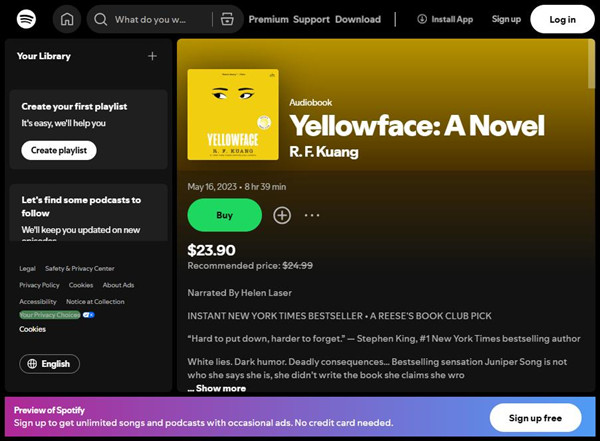Screen dimensions: 600x441
Task: Click 'Let's find some podcasts to follow' card
Action: click(88, 213)
